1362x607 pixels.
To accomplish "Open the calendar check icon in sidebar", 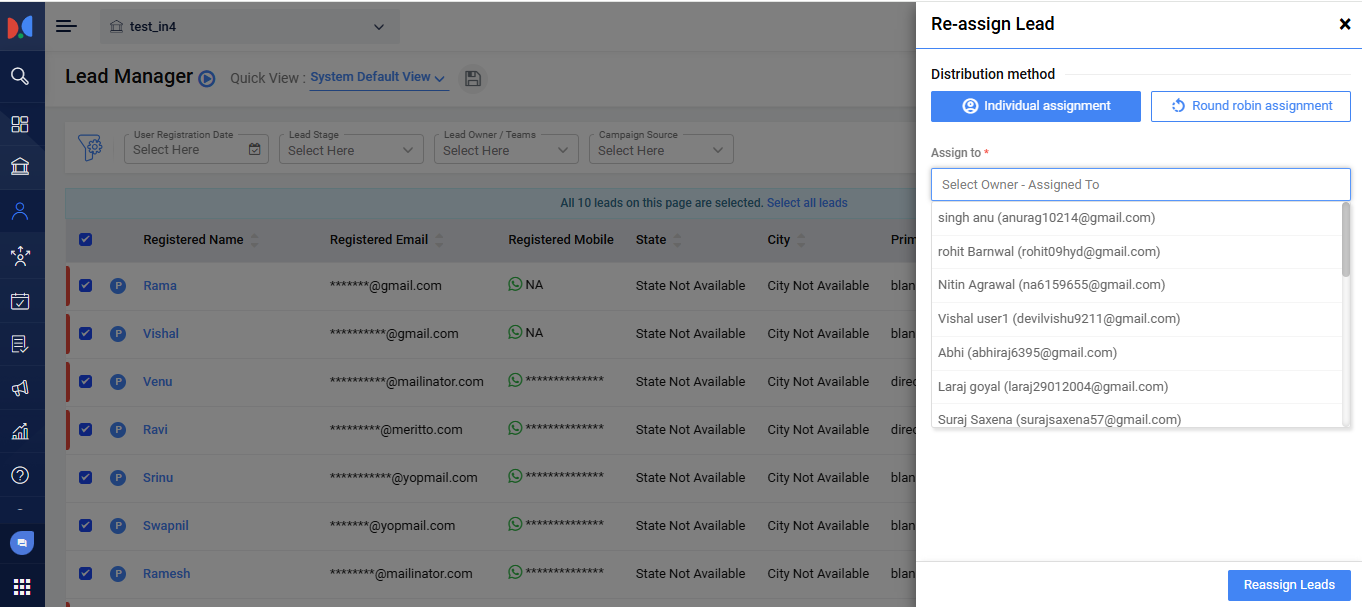I will (20, 301).
